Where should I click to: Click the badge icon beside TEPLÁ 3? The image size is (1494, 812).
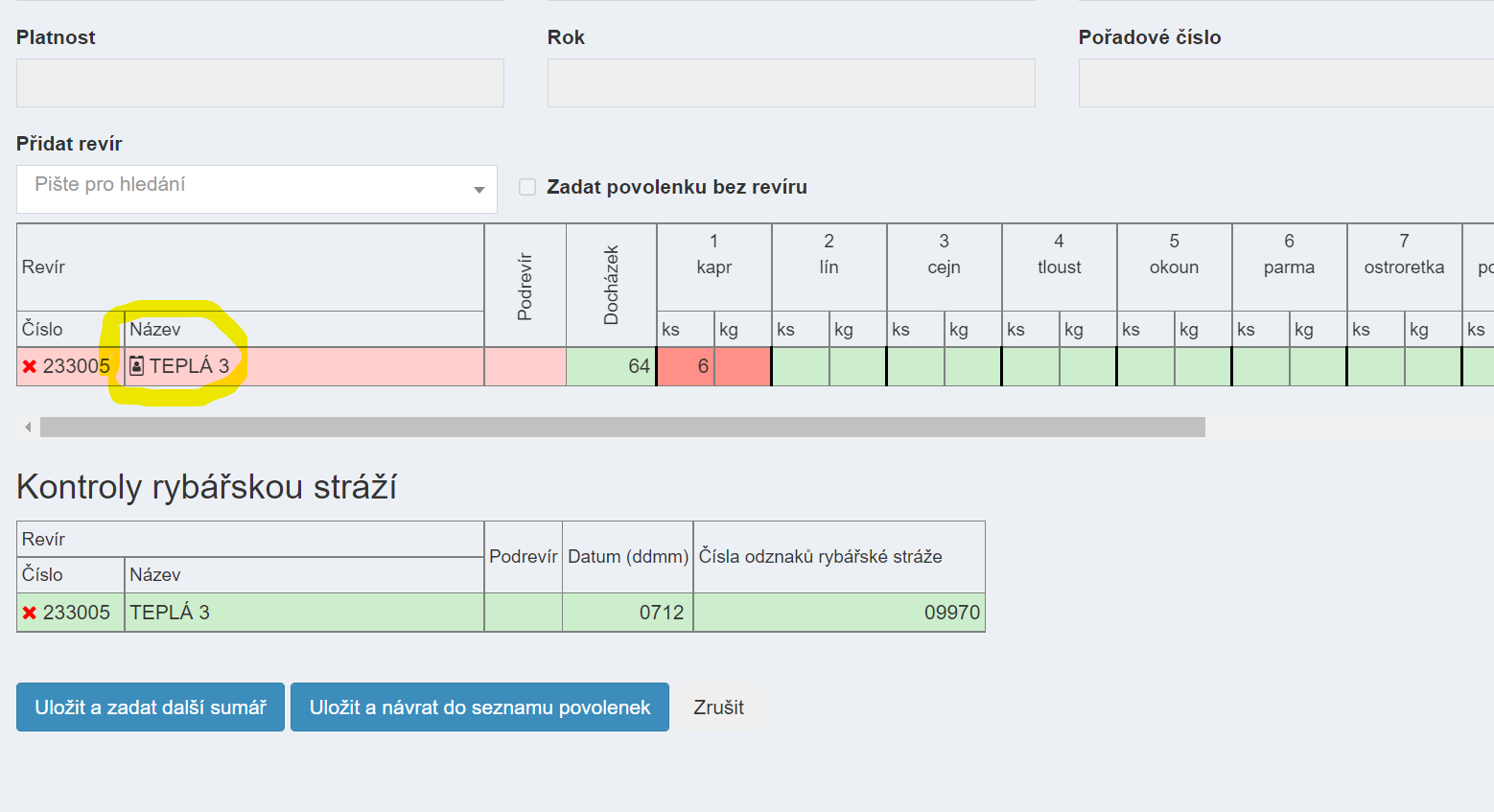pos(137,366)
